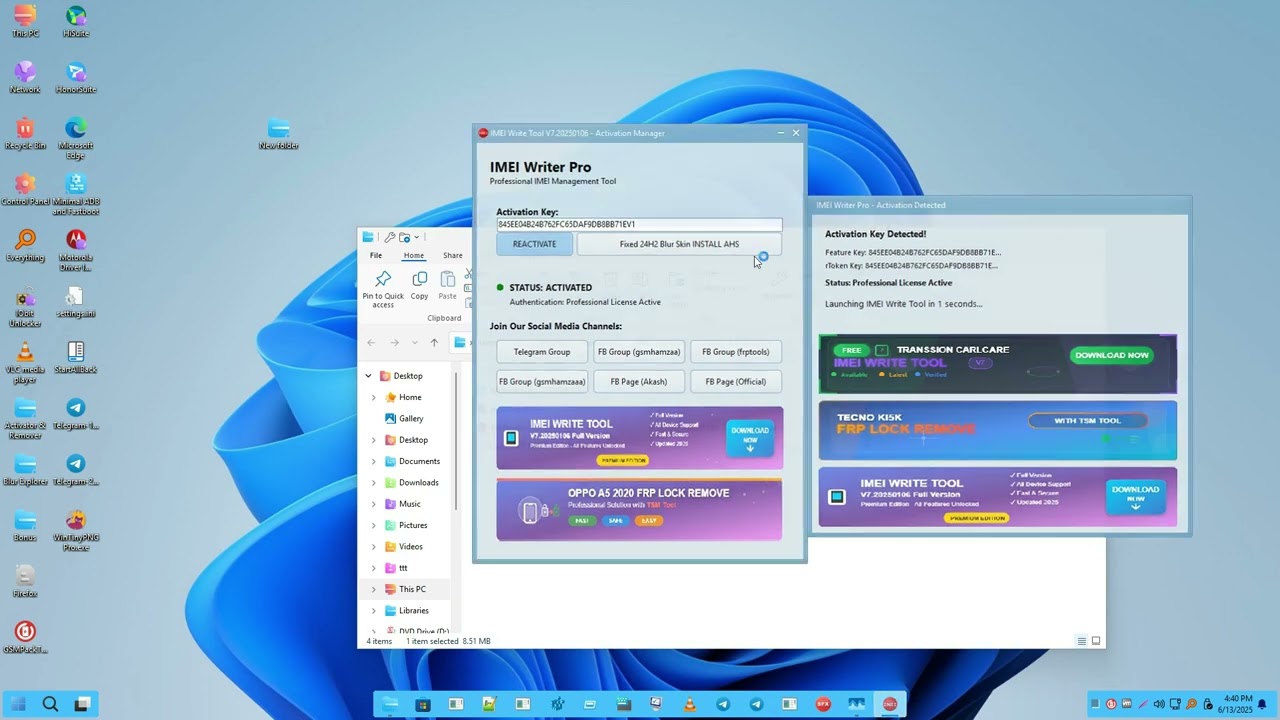Screen dimensions: 1280x720
Task: Select the Recycle Bin desktop icon
Action: click(x=25, y=133)
